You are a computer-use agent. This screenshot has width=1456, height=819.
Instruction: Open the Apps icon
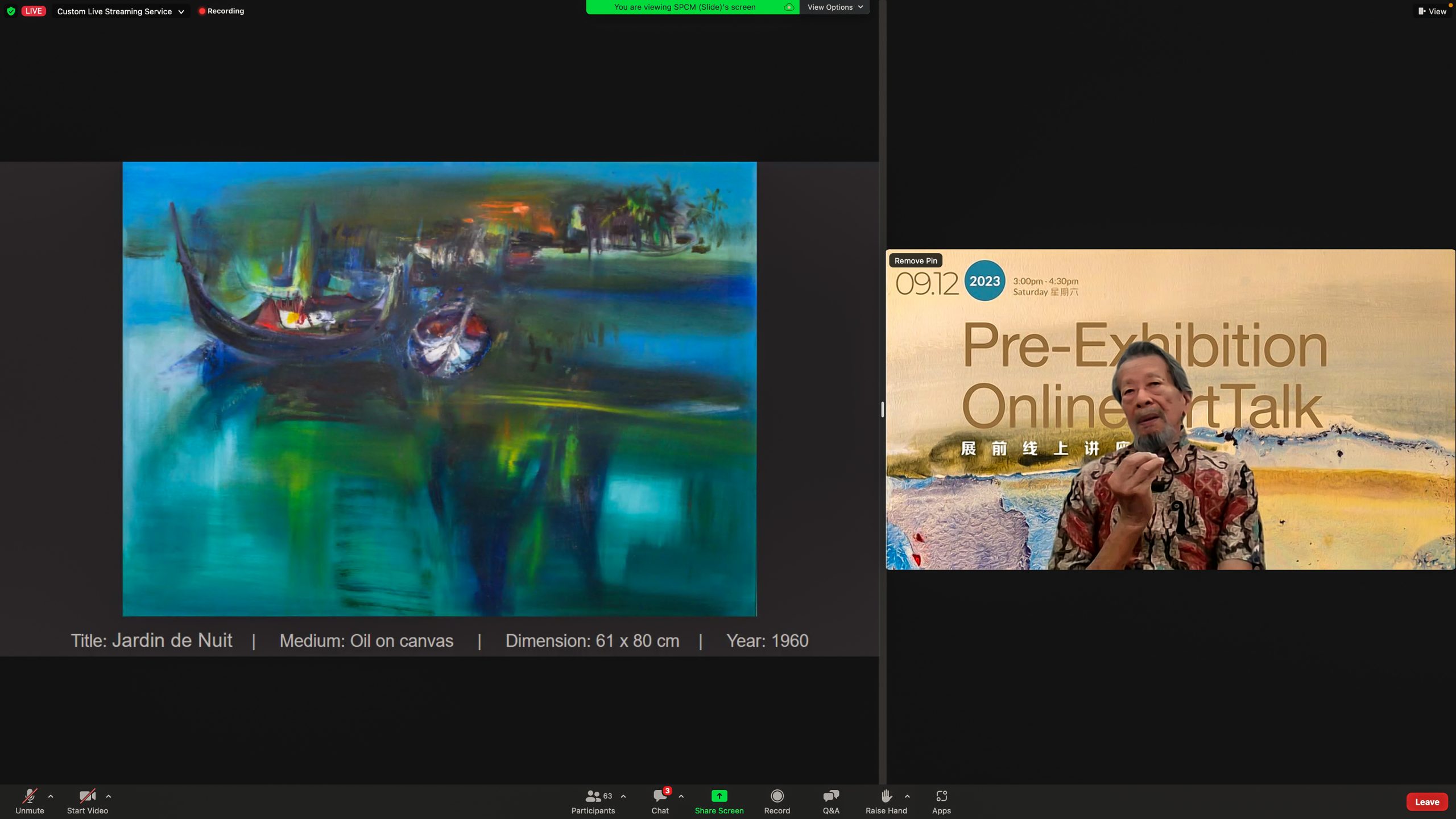click(941, 796)
